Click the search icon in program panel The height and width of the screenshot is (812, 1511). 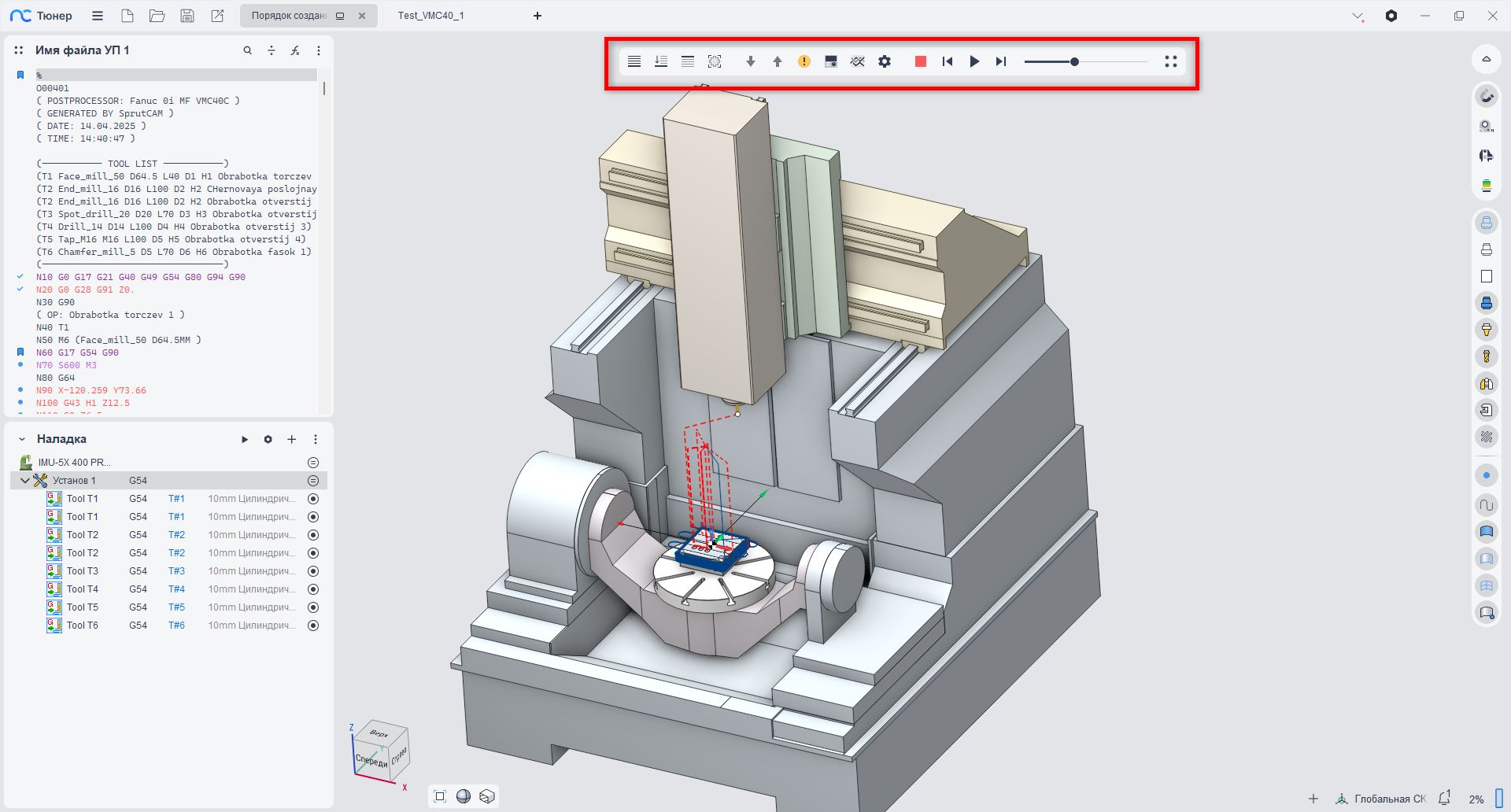click(x=247, y=50)
